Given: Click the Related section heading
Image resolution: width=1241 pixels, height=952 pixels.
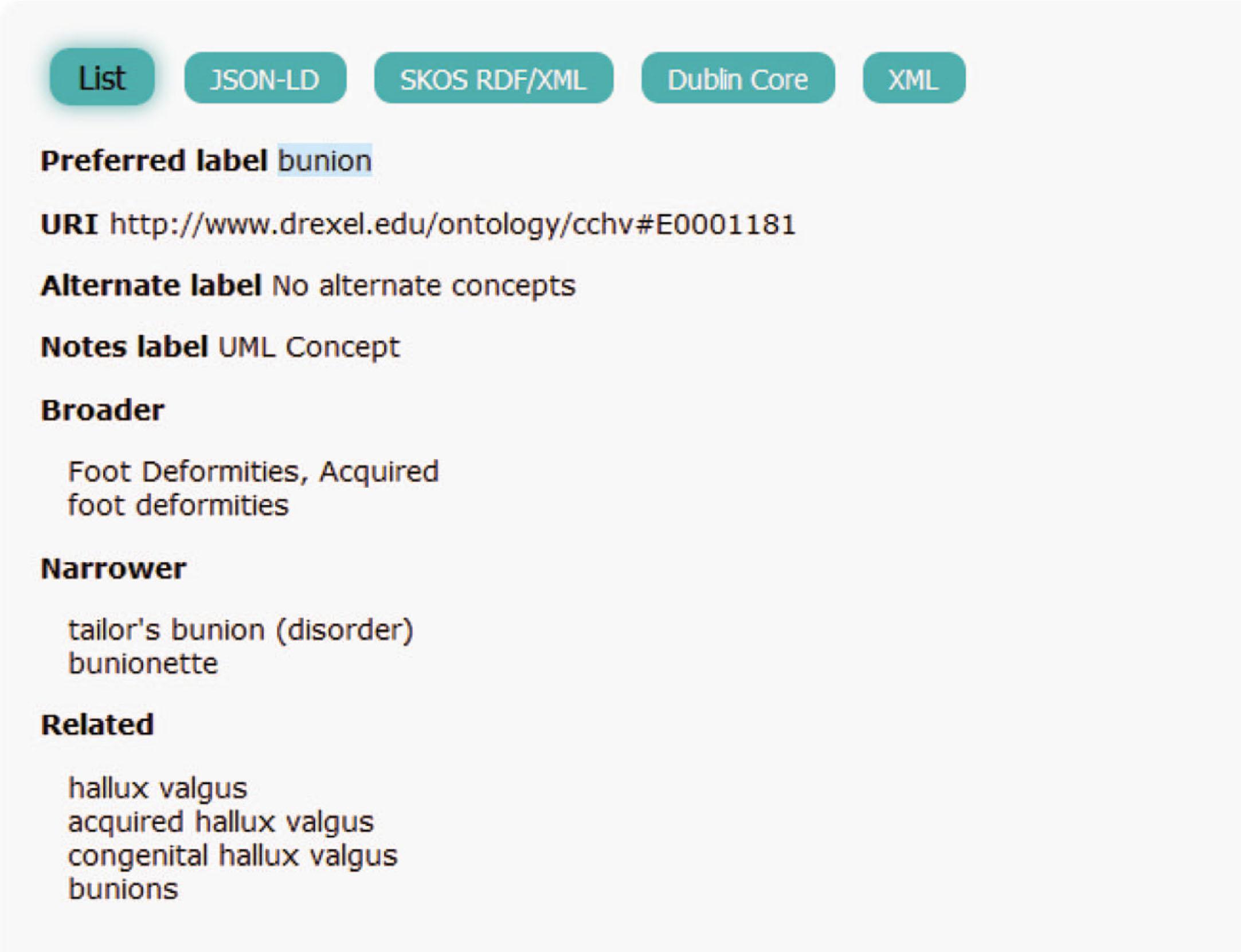Looking at the screenshot, I should point(97,725).
